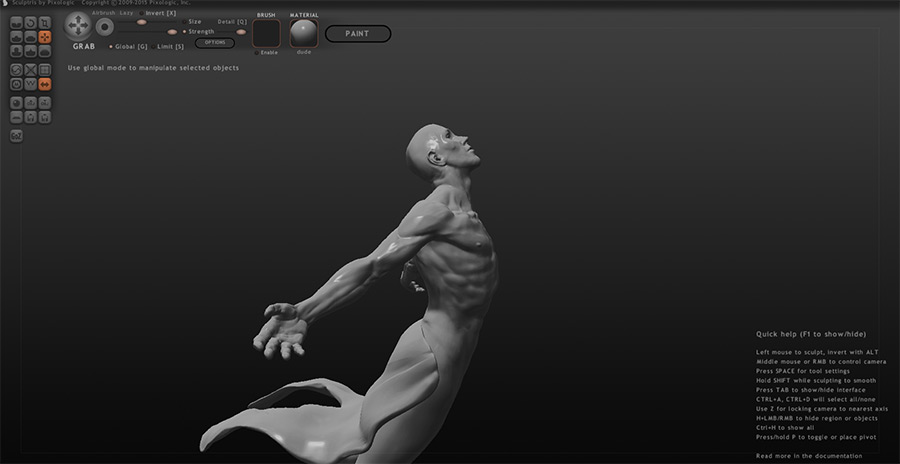
Task: Toggle the orange Symmetry icon
Action: tap(45, 84)
